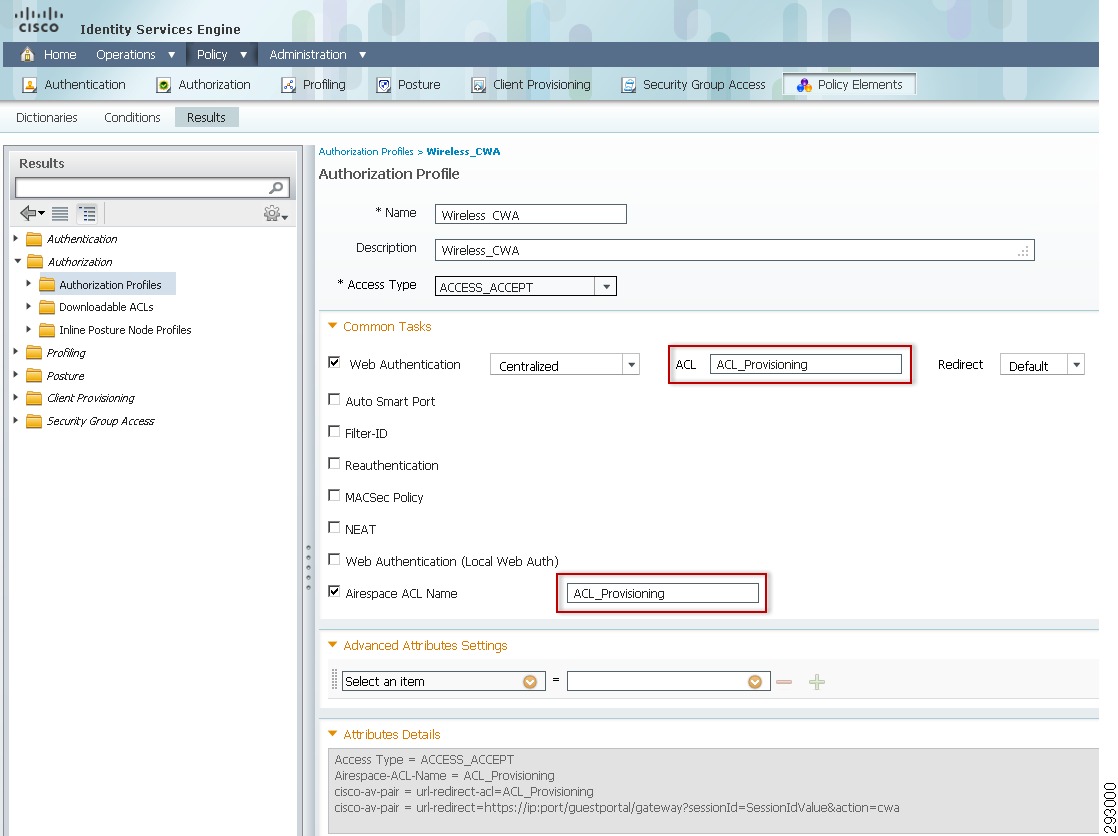Click the Name field containing Wireless_CWA
The width and height of the screenshot is (1118, 836).
[x=530, y=215]
